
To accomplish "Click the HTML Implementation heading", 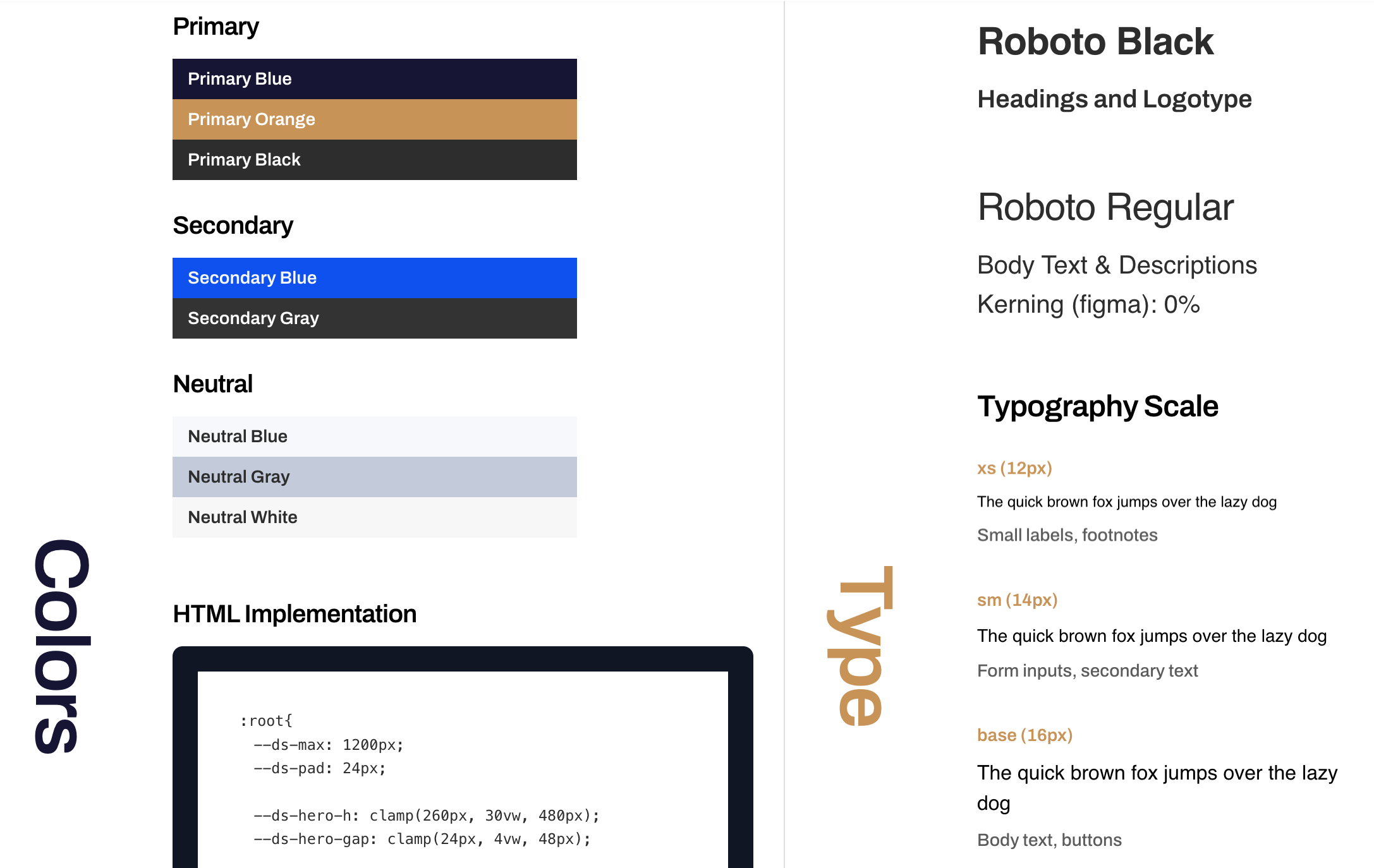I will (295, 613).
